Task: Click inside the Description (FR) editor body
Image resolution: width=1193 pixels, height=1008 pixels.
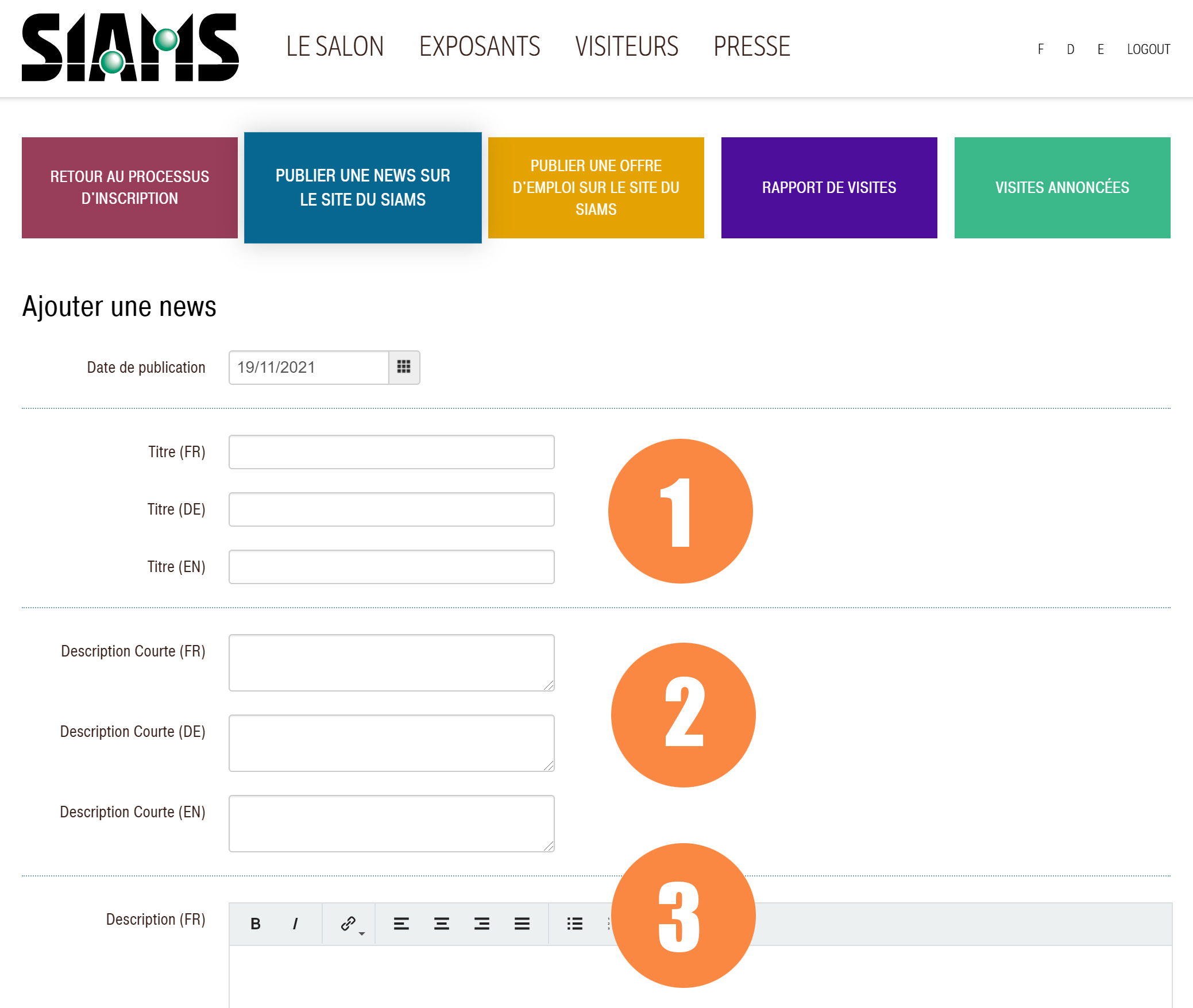Action: click(701, 976)
